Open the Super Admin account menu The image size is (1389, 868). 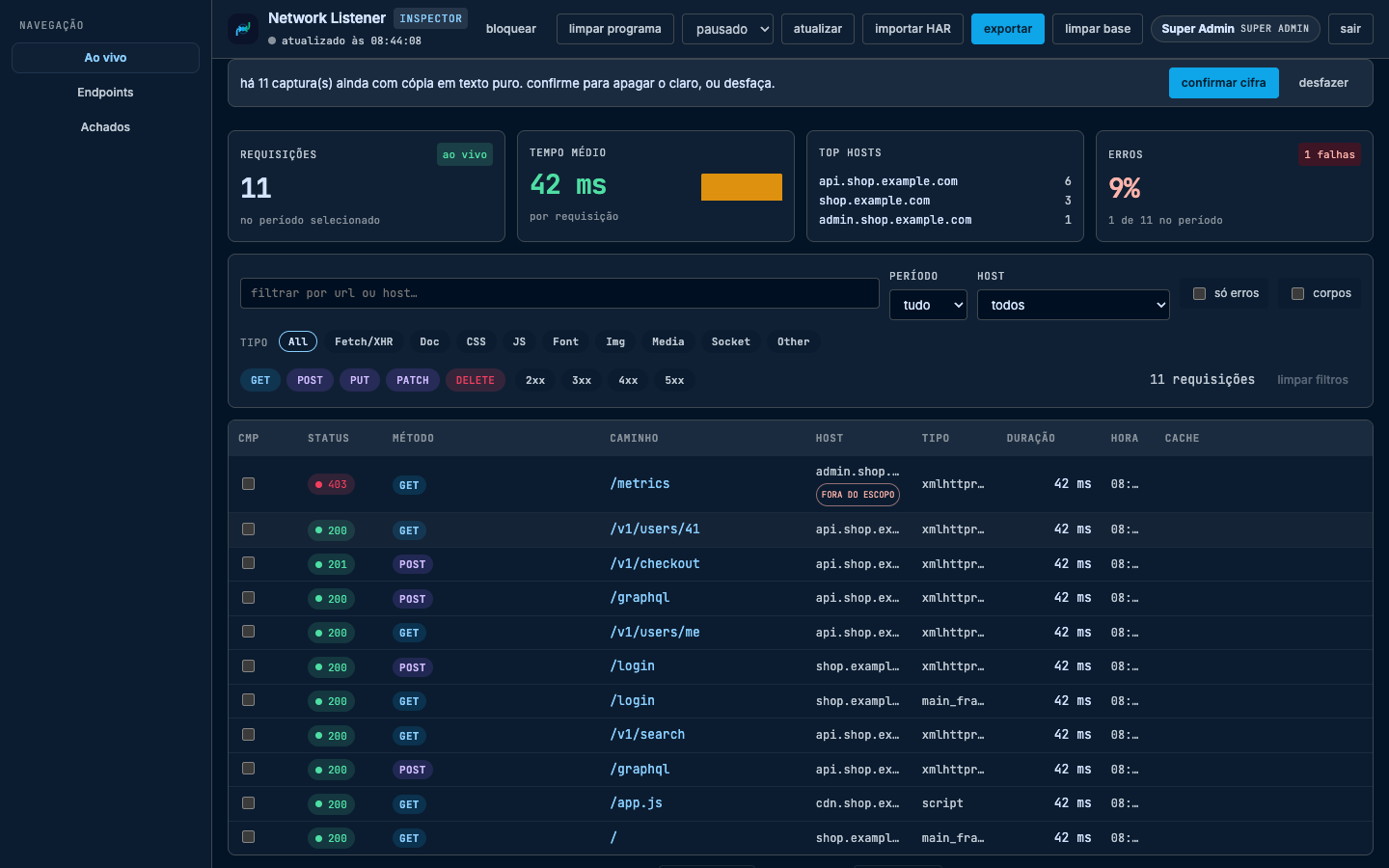pyautogui.click(x=1236, y=29)
